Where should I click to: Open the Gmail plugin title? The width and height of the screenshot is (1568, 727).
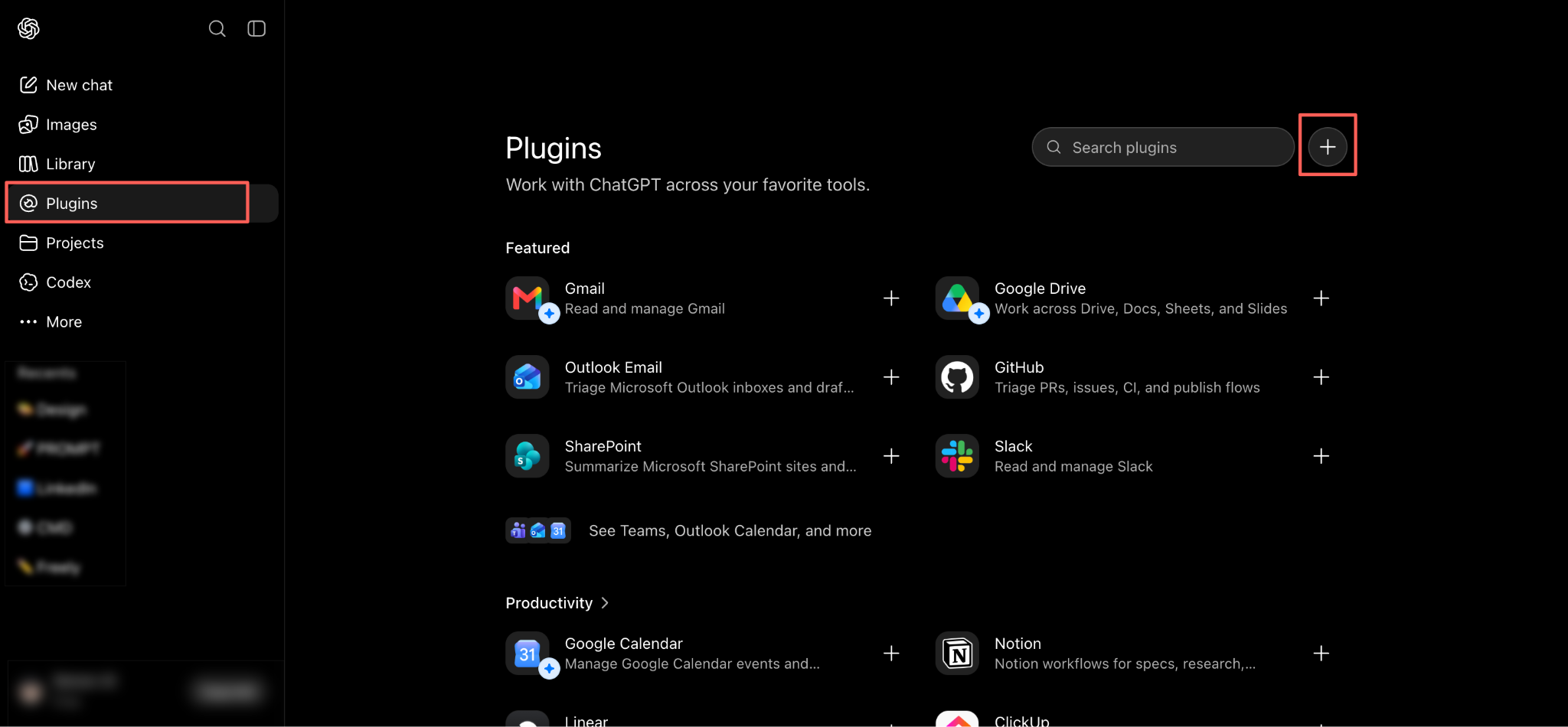(x=584, y=289)
